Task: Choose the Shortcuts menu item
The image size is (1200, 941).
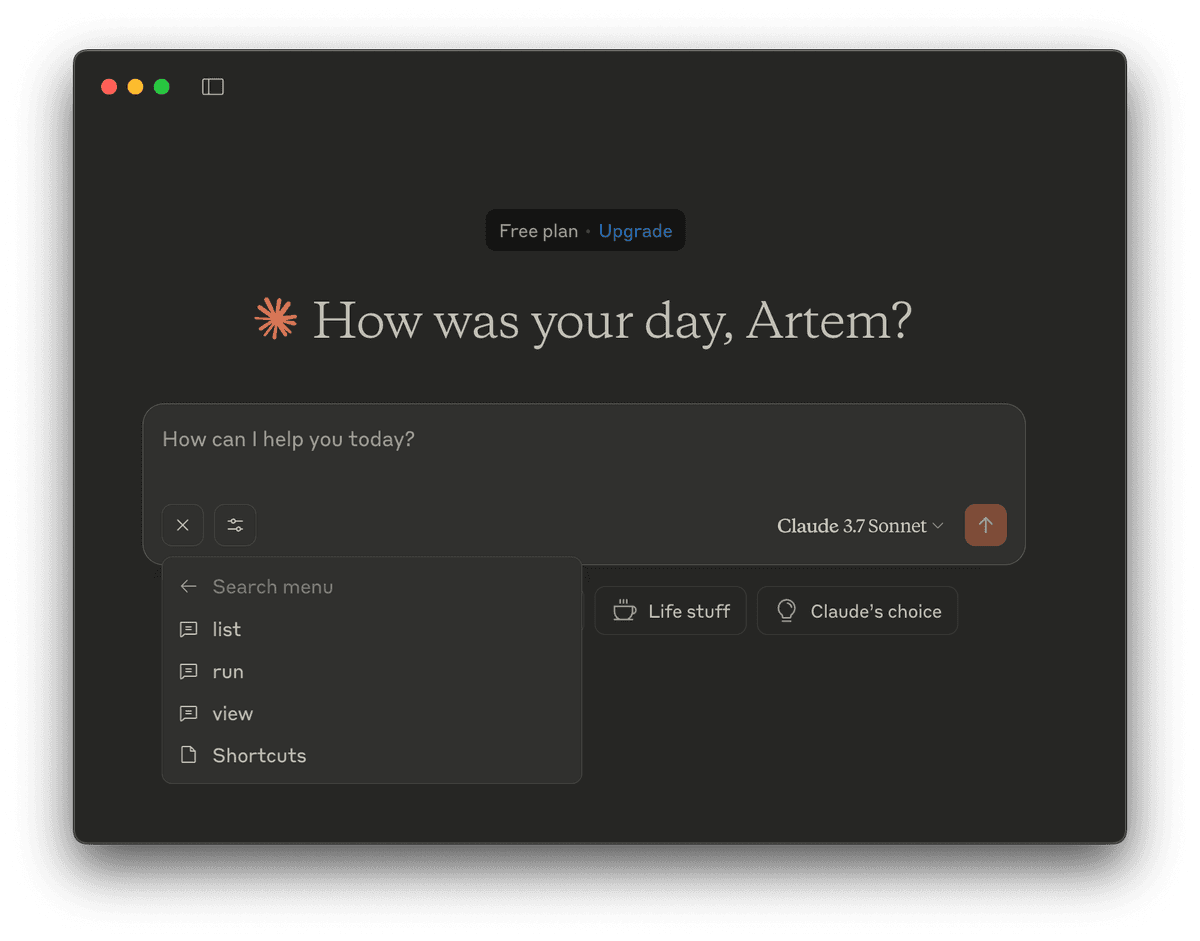Action: click(x=372, y=756)
